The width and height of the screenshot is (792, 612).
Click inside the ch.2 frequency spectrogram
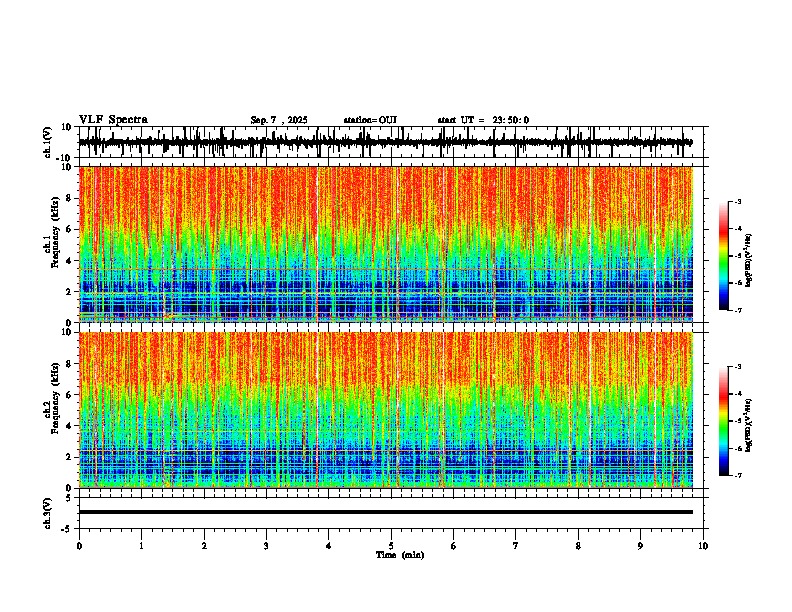(x=386, y=410)
